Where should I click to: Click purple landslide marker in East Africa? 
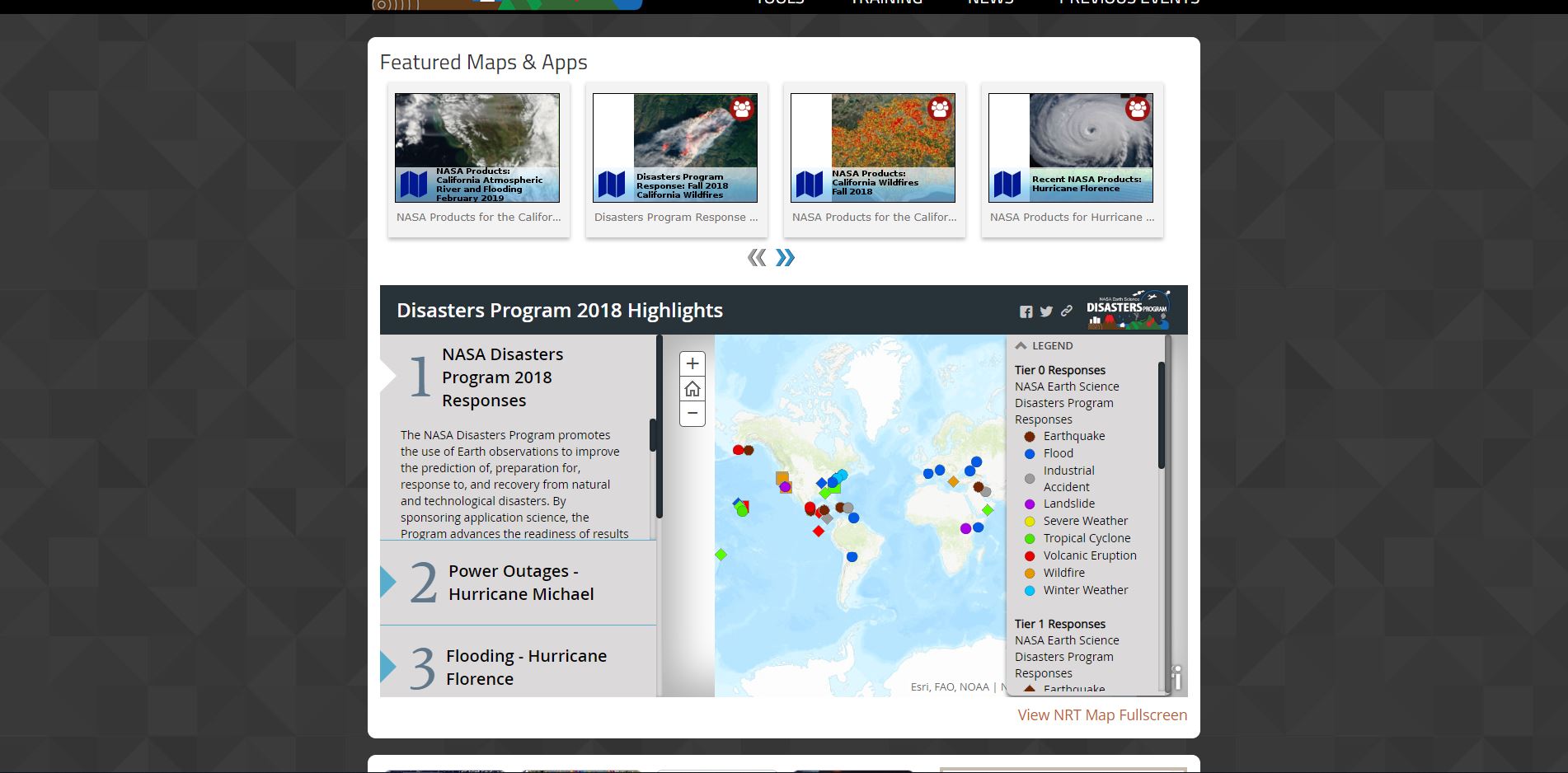965,528
